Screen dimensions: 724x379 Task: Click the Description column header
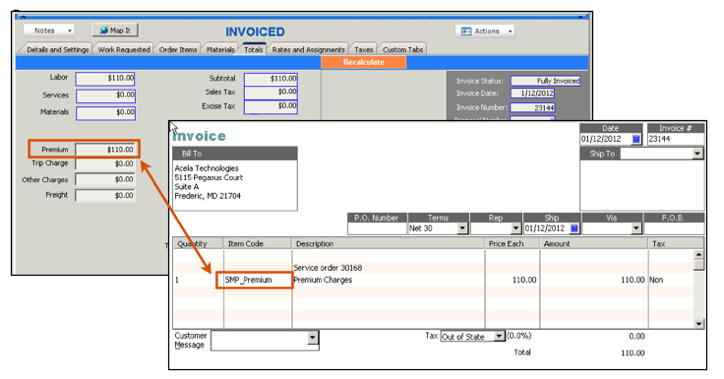click(388, 243)
